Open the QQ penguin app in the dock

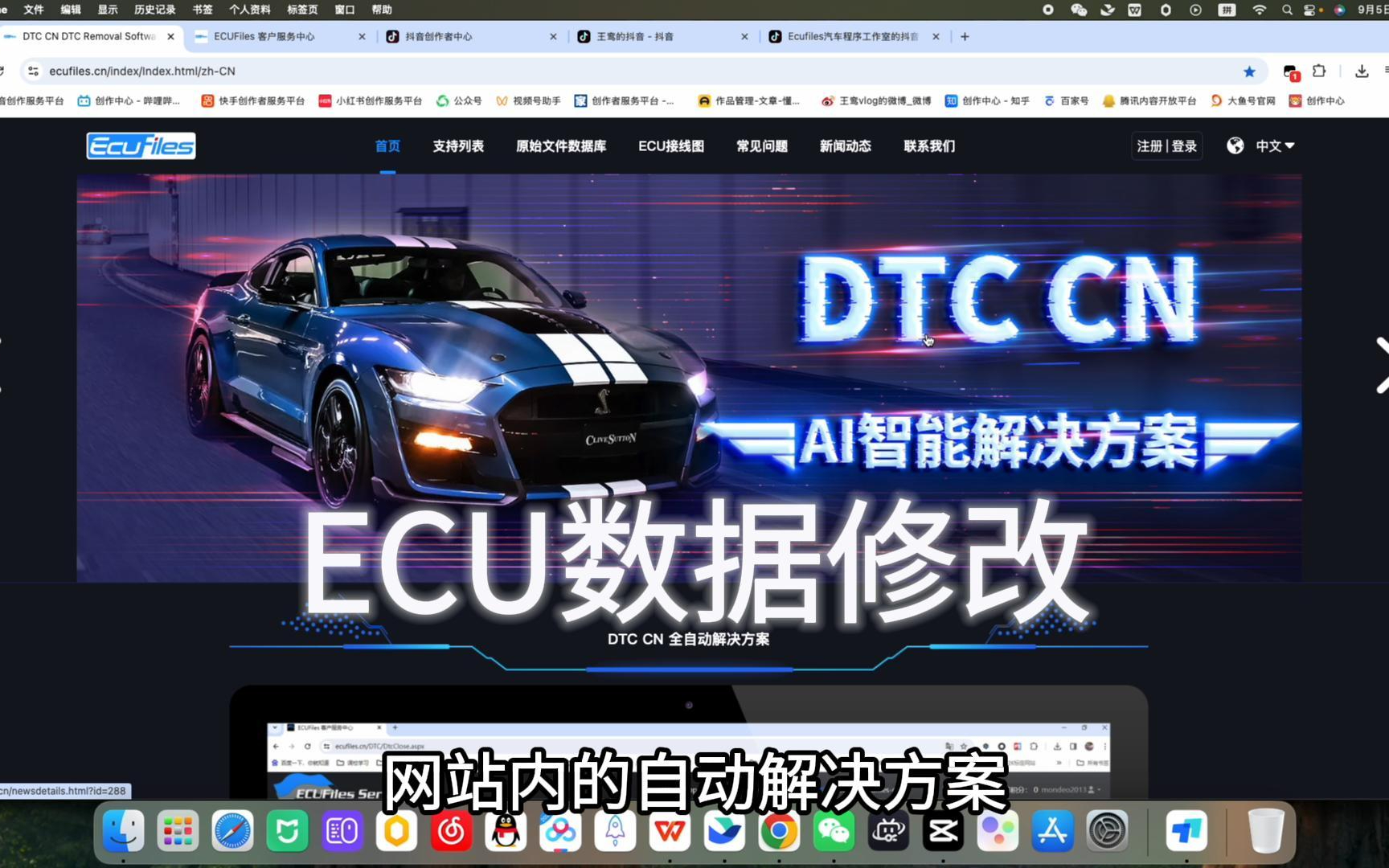click(x=506, y=831)
